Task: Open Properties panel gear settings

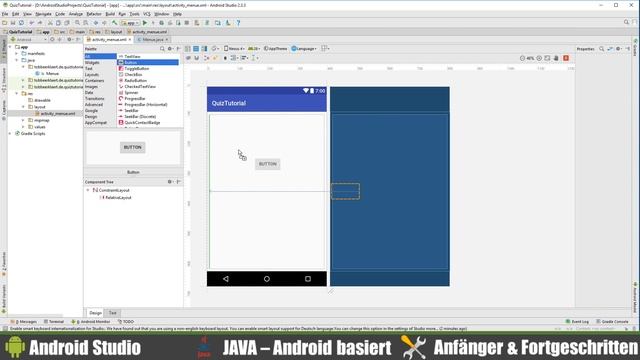Action: [619, 49]
